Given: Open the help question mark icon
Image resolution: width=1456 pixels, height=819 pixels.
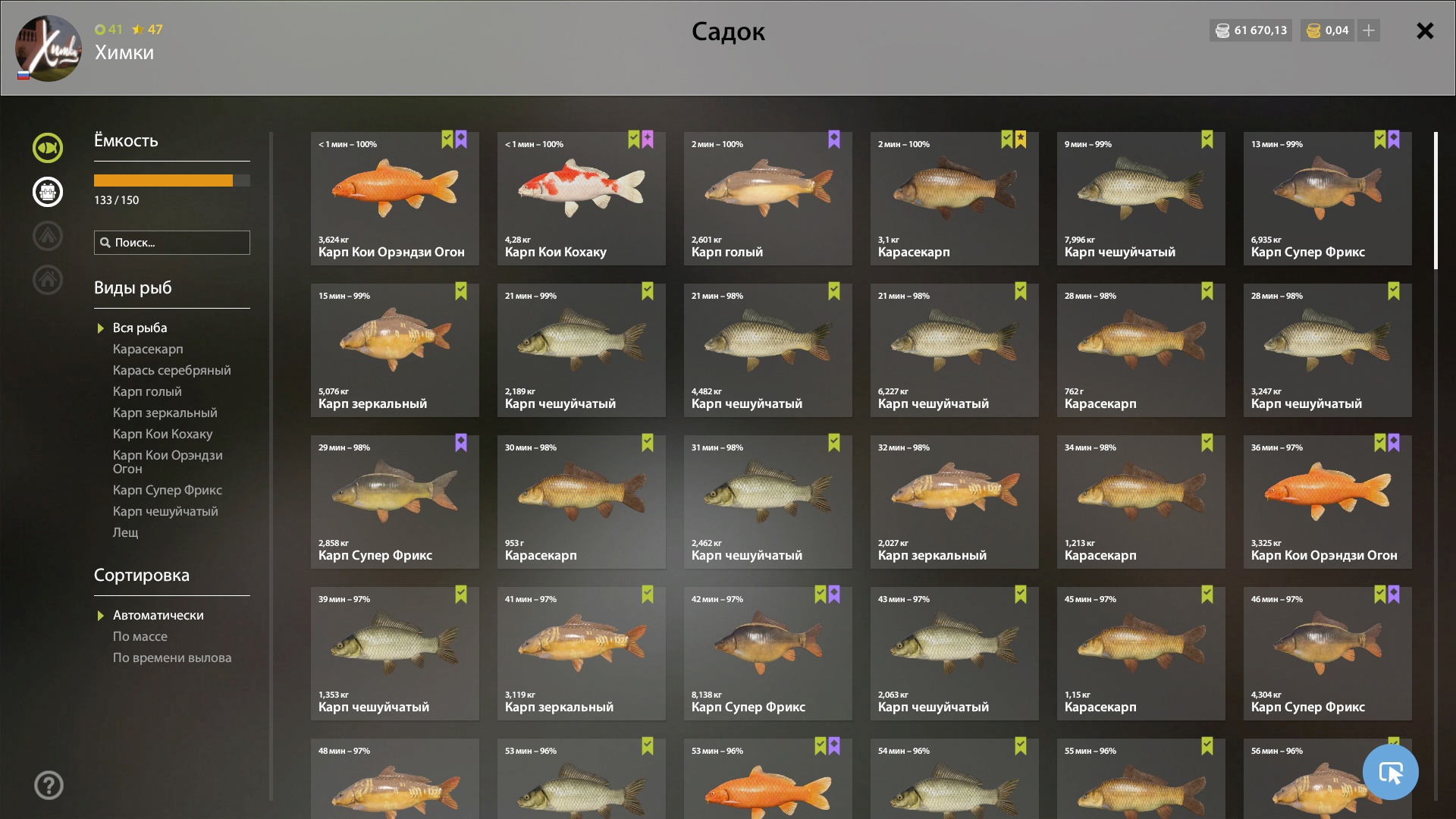Looking at the screenshot, I should [49, 785].
